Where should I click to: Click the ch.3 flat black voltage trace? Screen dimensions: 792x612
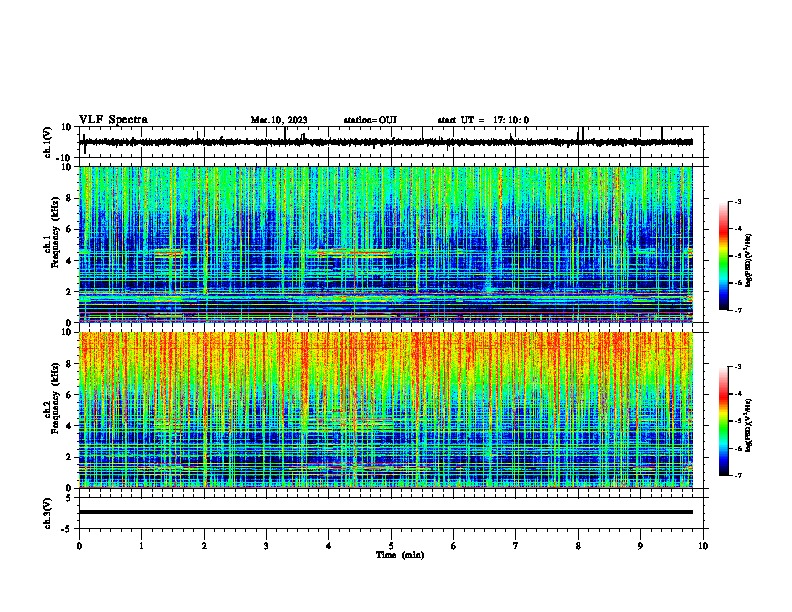[386, 512]
